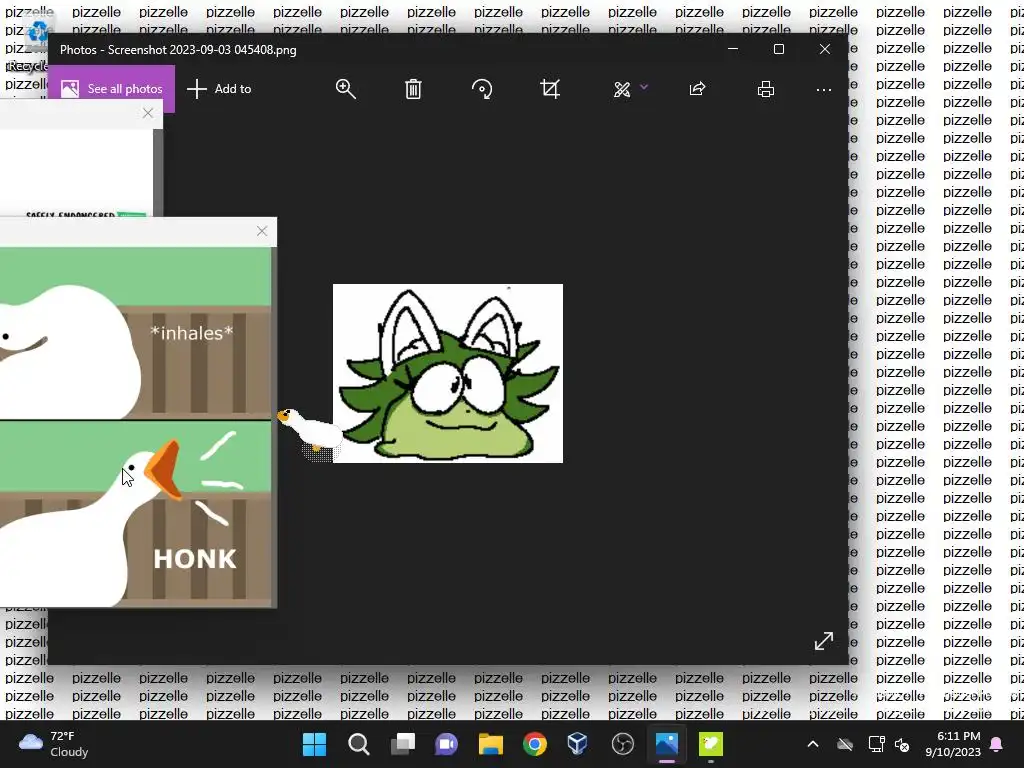The height and width of the screenshot is (768, 1024).
Task: Open the Crop tool in Photos
Action: click(x=550, y=89)
